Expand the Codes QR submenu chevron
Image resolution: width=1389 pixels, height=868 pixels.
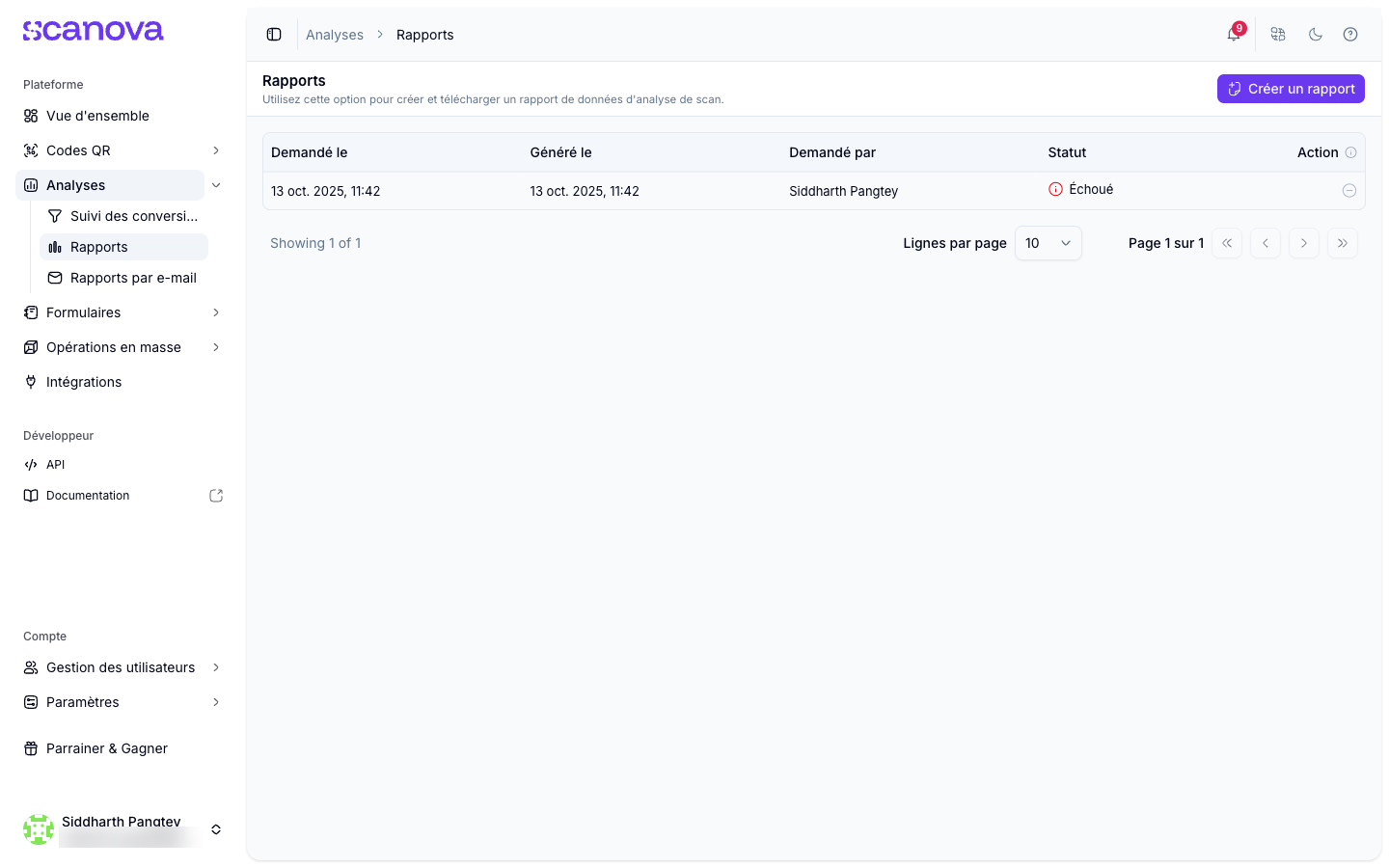coord(216,150)
